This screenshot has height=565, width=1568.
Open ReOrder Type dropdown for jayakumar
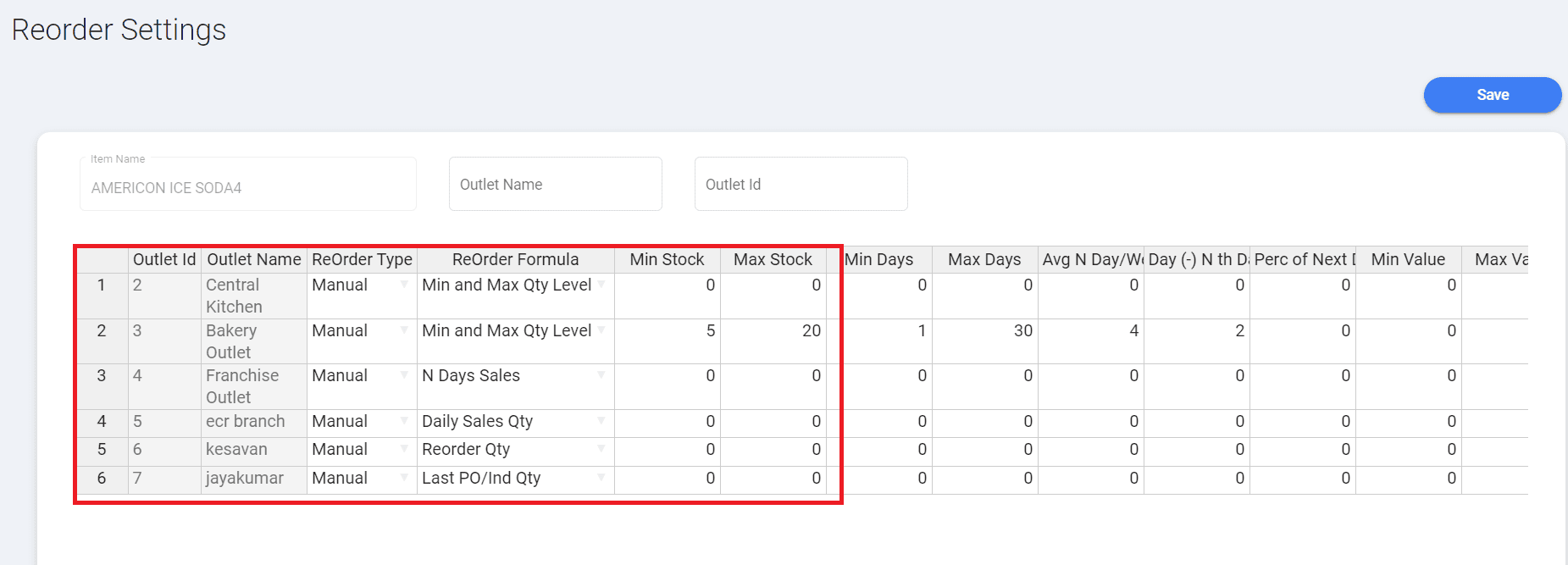pyautogui.click(x=404, y=478)
